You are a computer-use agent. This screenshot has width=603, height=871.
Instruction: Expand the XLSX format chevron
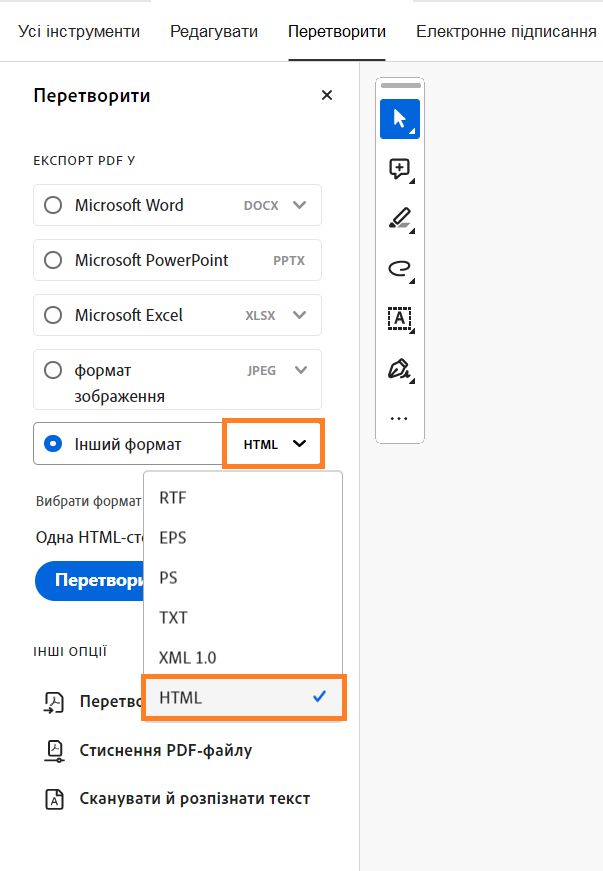(298, 315)
